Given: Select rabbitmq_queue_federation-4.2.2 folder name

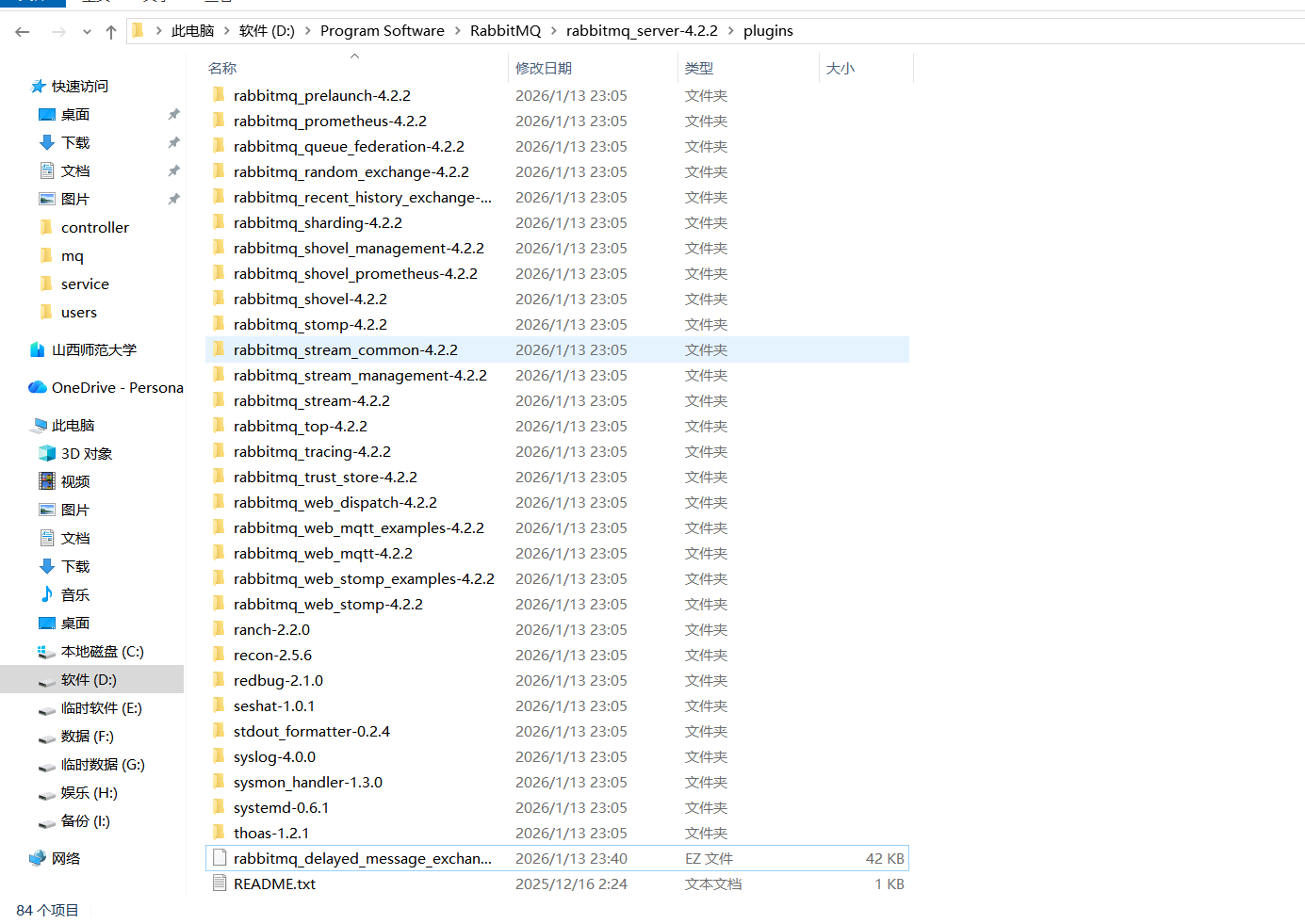Looking at the screenshot, I should coord(349,147).
